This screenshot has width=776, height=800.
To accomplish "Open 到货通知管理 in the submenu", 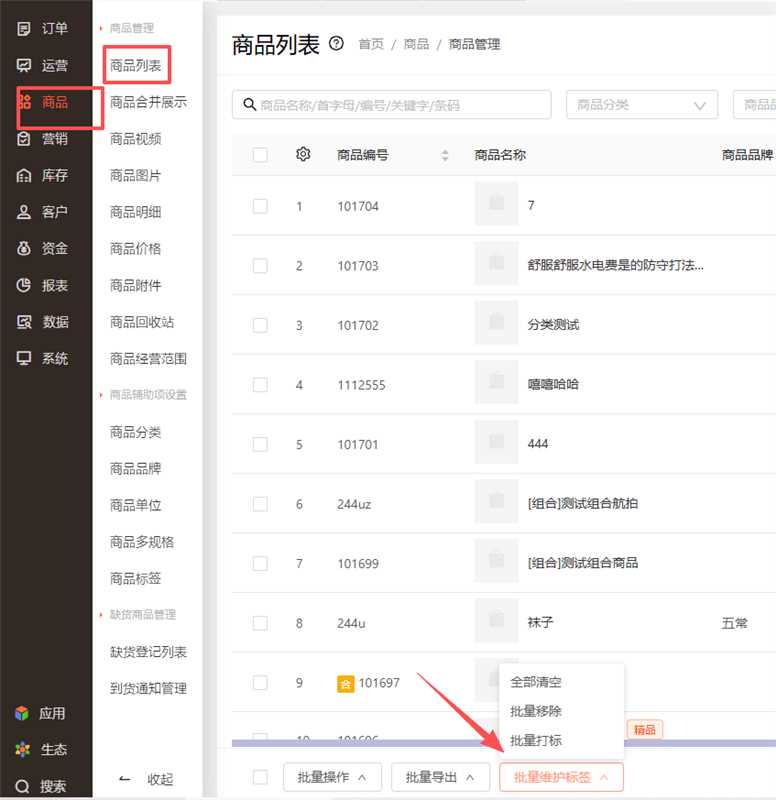I will [148, 688].
